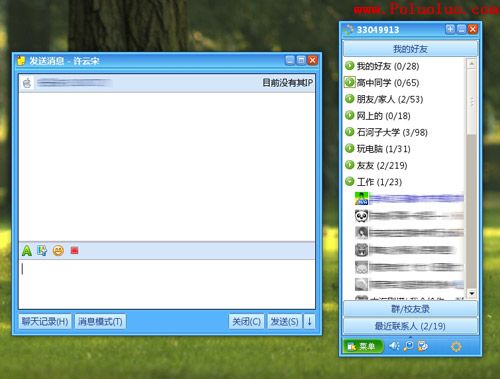Click the 聊天记录(H) button
The width and height of the screenshot is (500, 379).
(45, 321)
